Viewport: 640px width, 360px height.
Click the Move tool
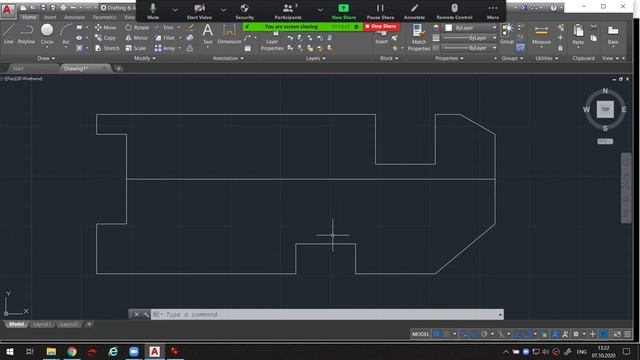point(106,27)
